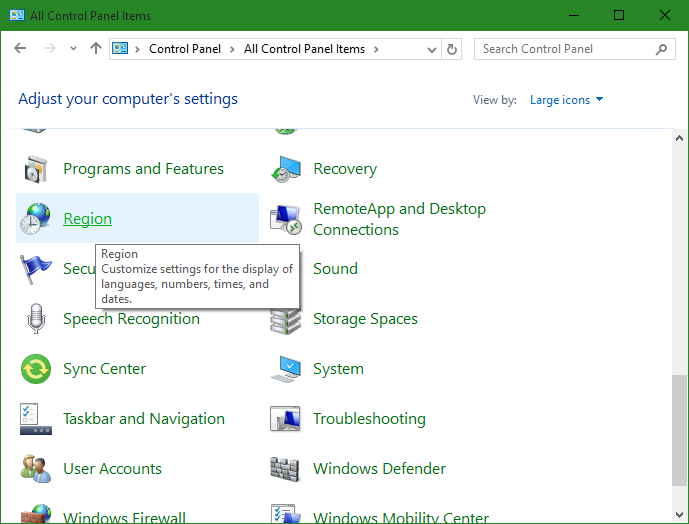Open the Recent locations dropdown
689x524 pixels.
tap(73, 48)
